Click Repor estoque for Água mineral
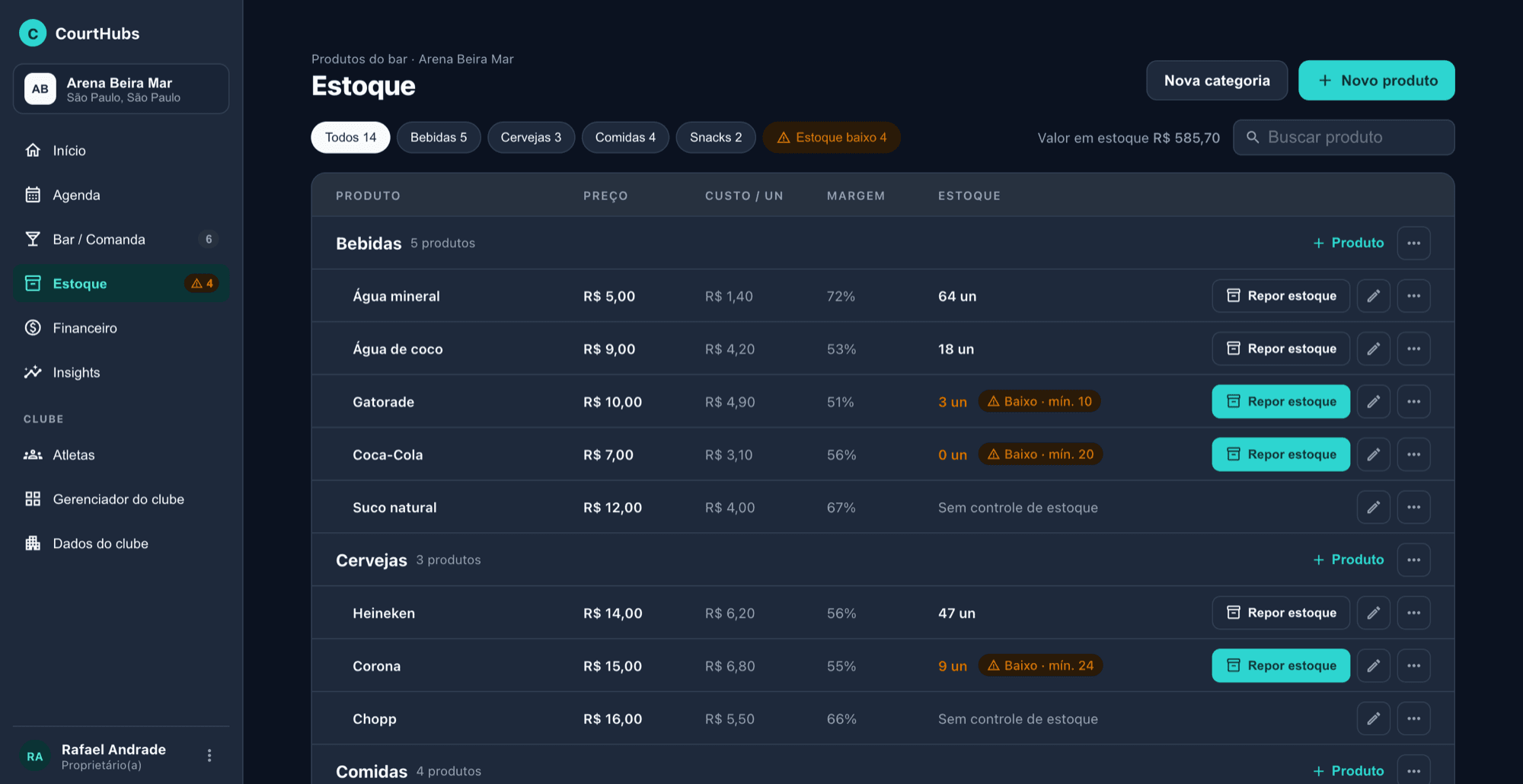The height and width of the screenshot is (784, 1523). point(1281,296)
